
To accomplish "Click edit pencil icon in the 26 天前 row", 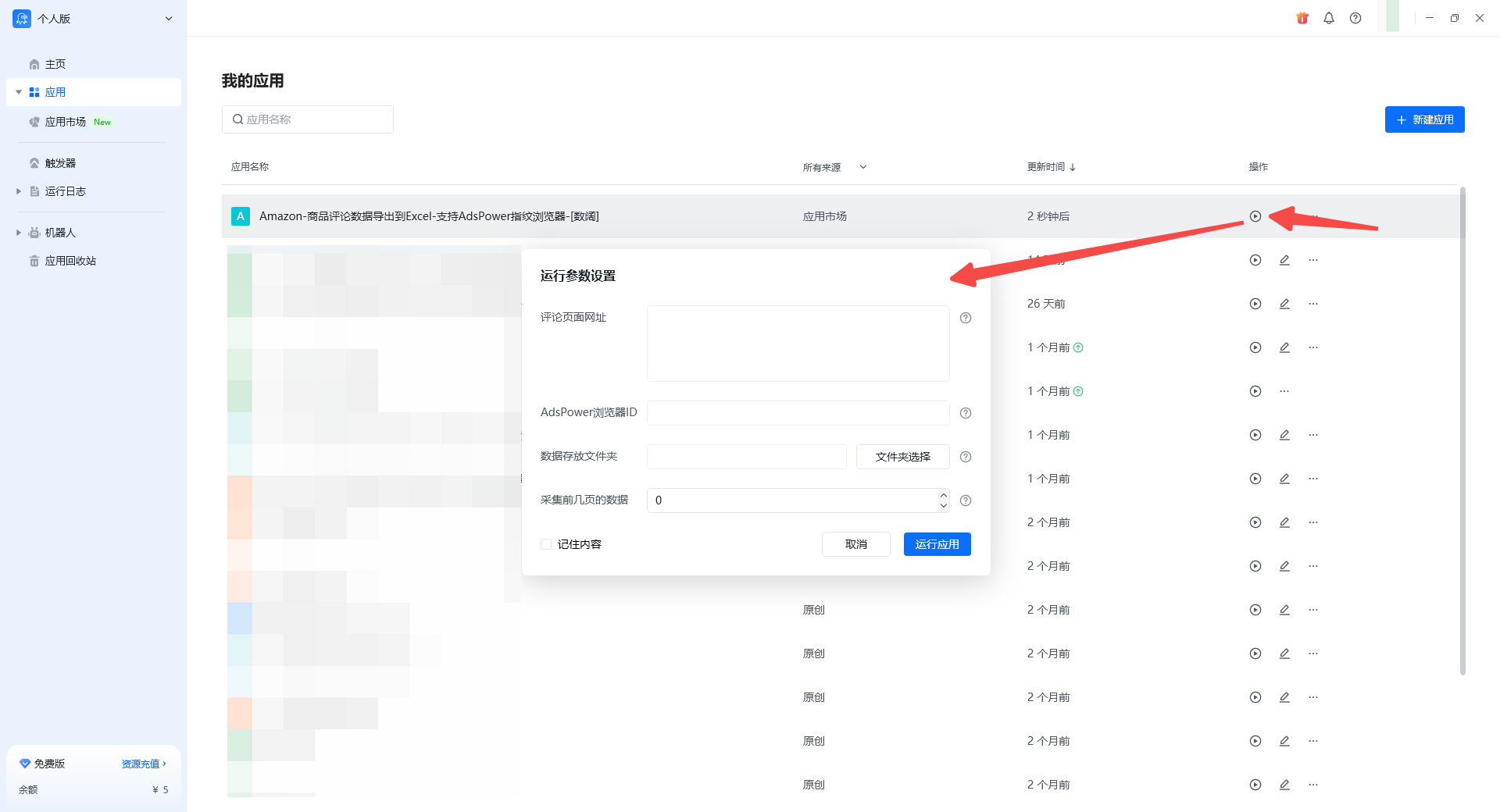I will point(1284,304).
